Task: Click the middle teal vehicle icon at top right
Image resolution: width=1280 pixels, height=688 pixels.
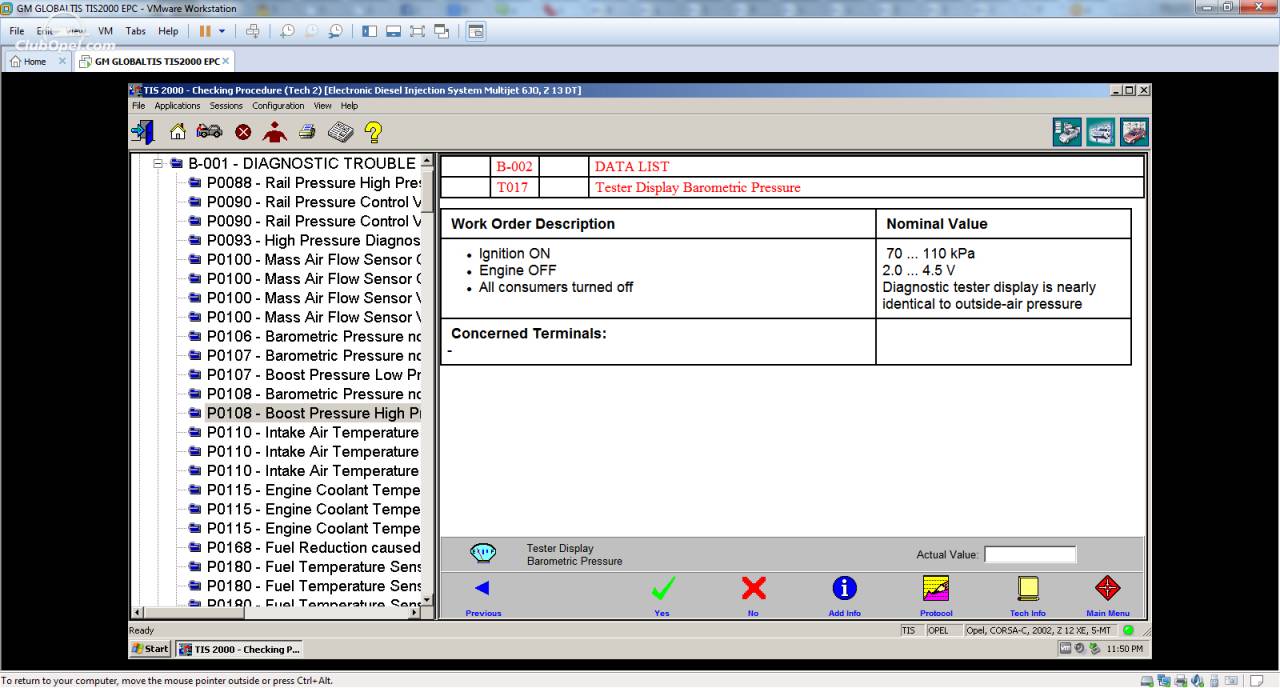Action: [x=1101, y=132]
